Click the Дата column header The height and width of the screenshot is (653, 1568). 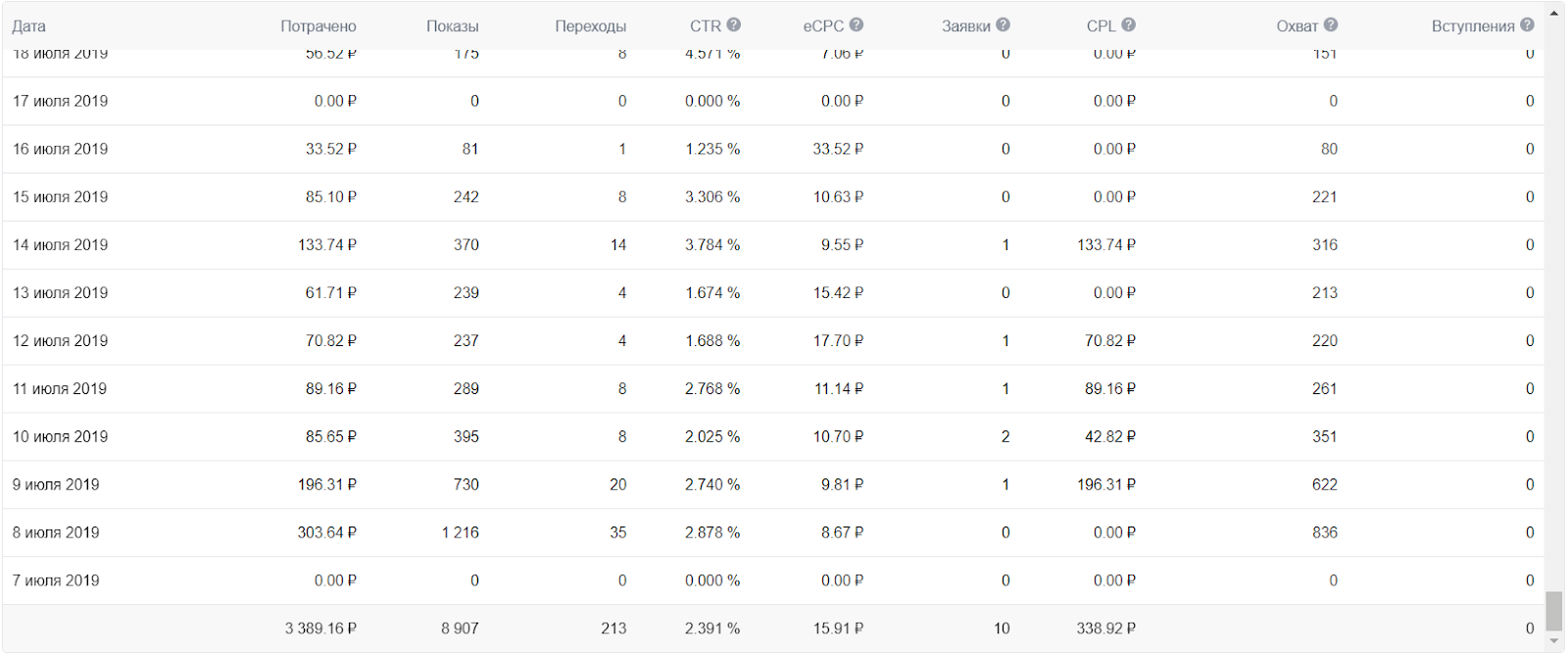click(29, 26)
